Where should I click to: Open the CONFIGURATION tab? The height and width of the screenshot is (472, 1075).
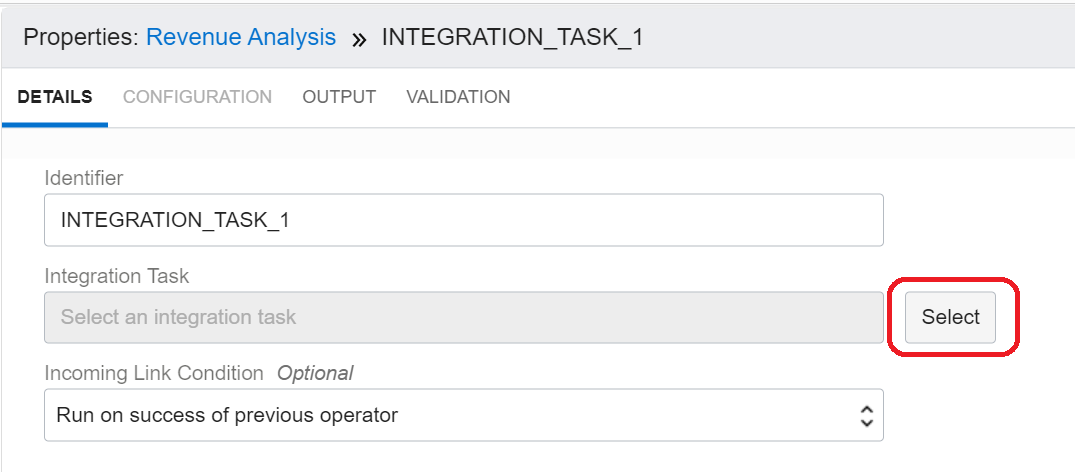tap(197, 97)
